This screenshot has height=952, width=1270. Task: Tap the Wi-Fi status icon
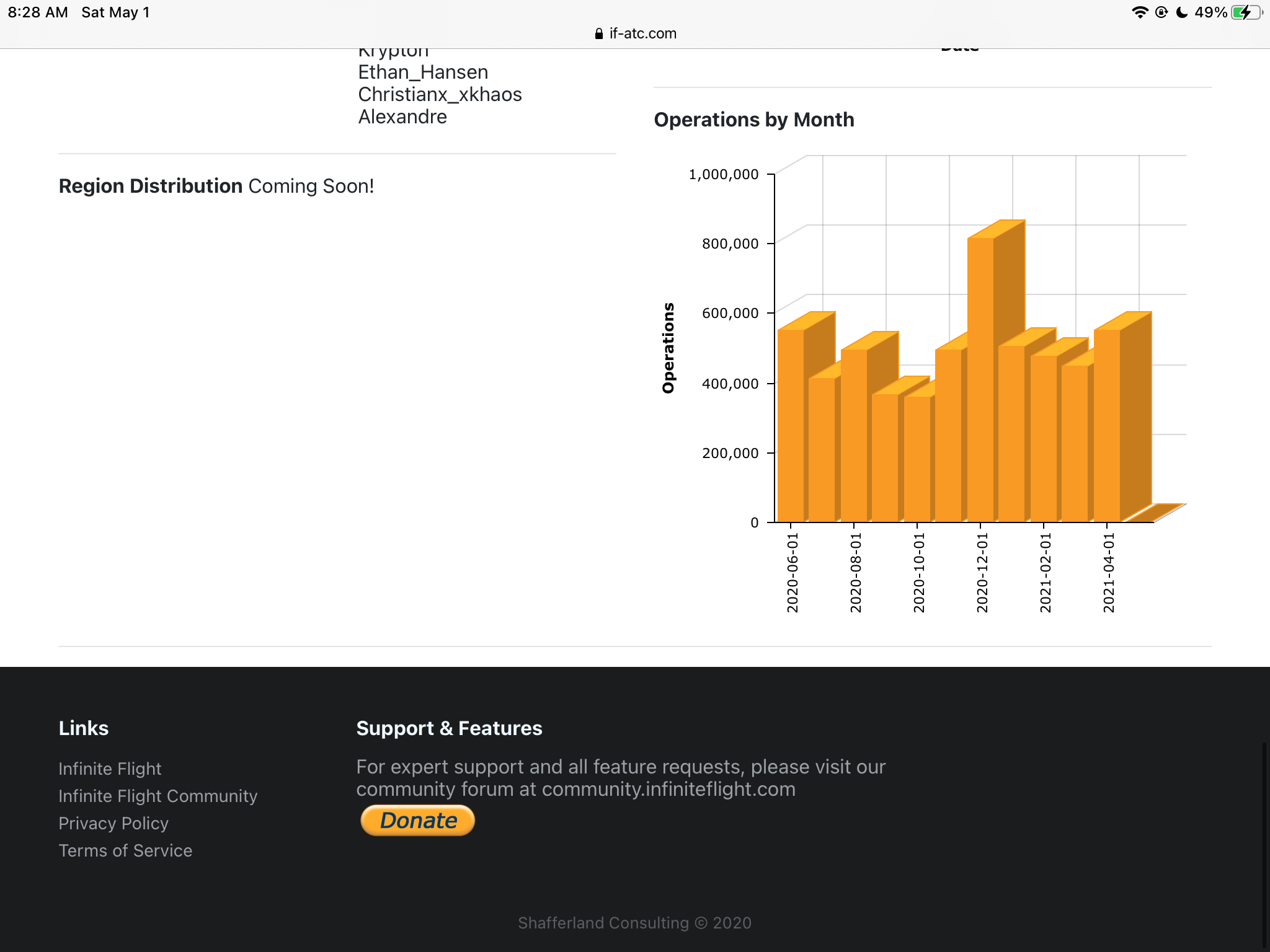[1140, 12]
